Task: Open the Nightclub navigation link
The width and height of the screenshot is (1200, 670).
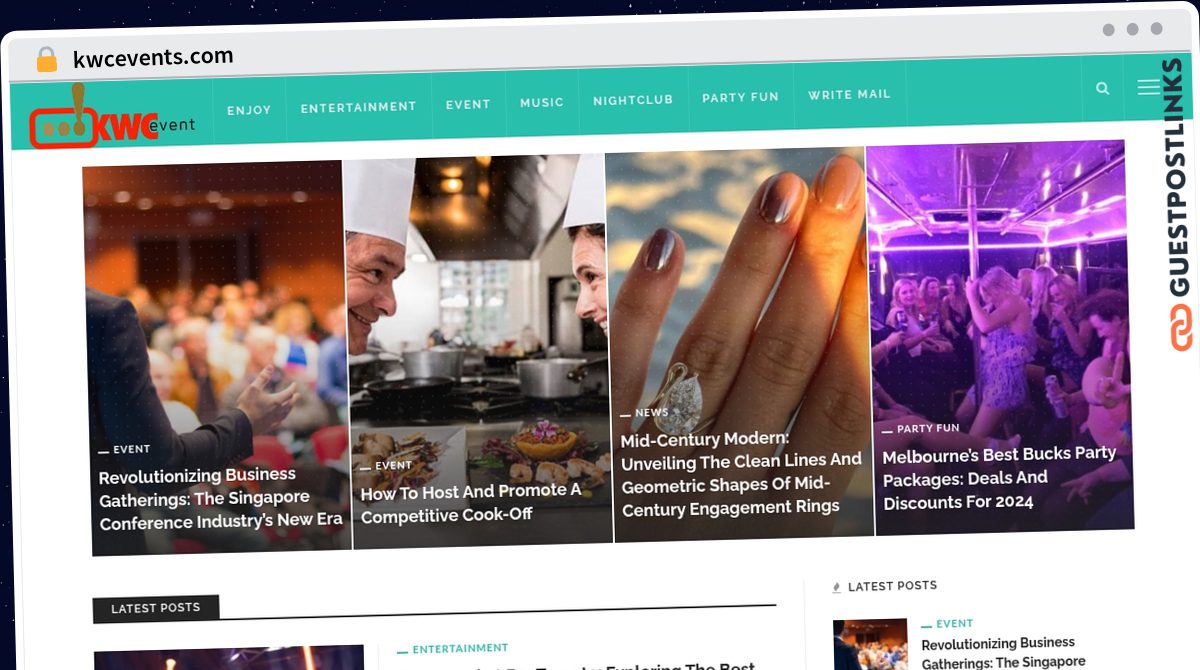Action: click(x=633, y=100)
